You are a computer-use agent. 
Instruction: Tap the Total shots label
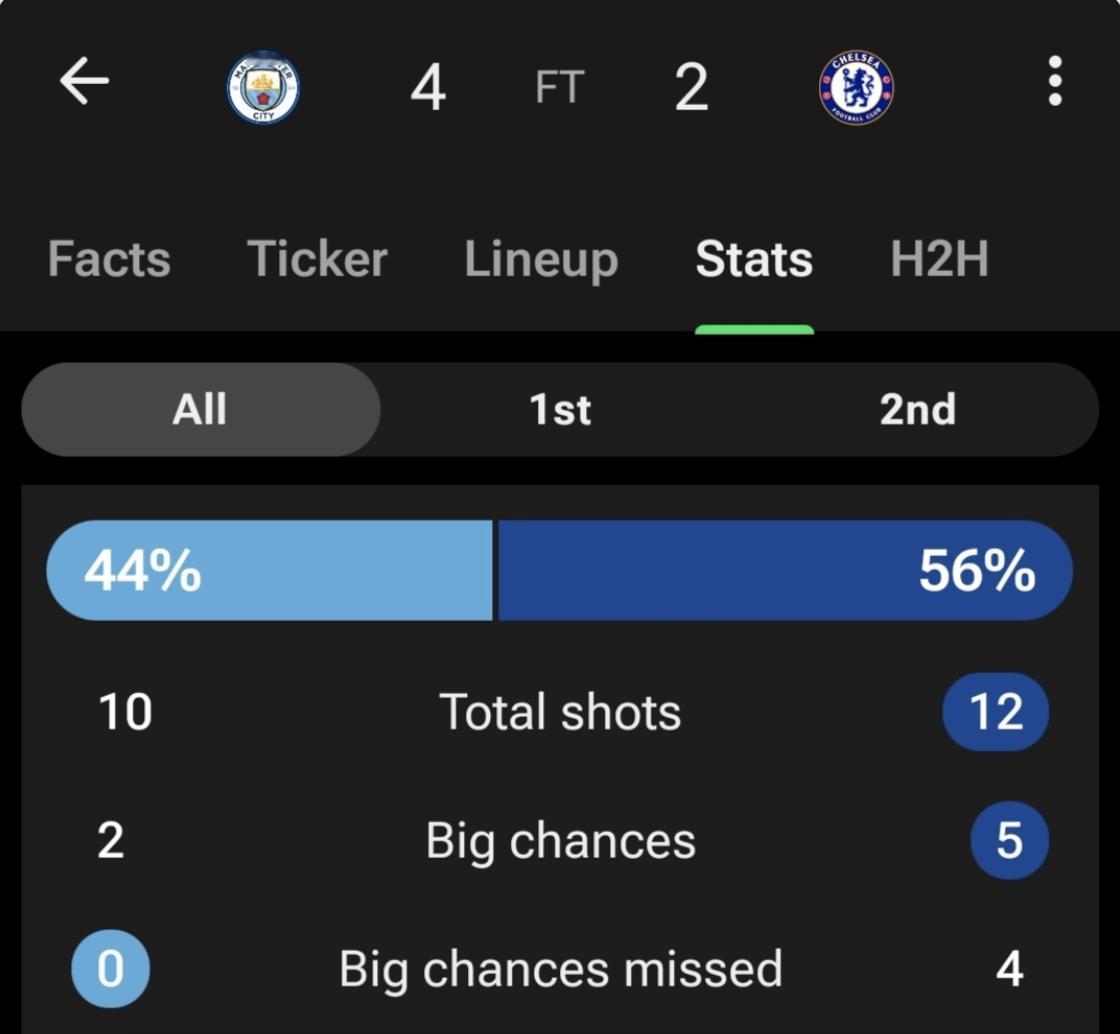point(560,712)
